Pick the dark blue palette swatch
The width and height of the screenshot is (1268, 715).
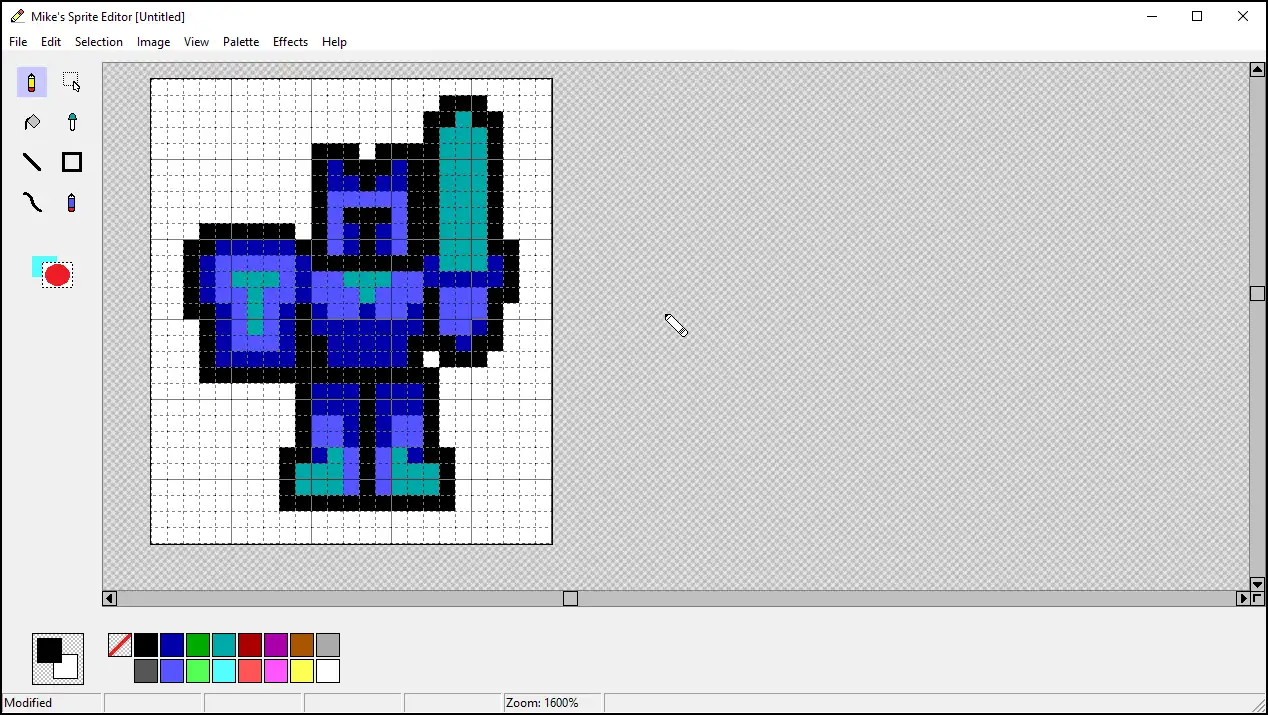tap(172, 645)
